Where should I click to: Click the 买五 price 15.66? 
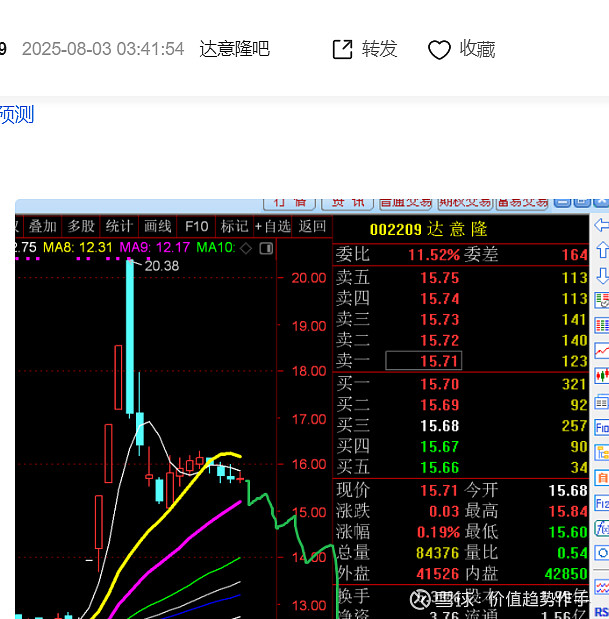point(439,468)
